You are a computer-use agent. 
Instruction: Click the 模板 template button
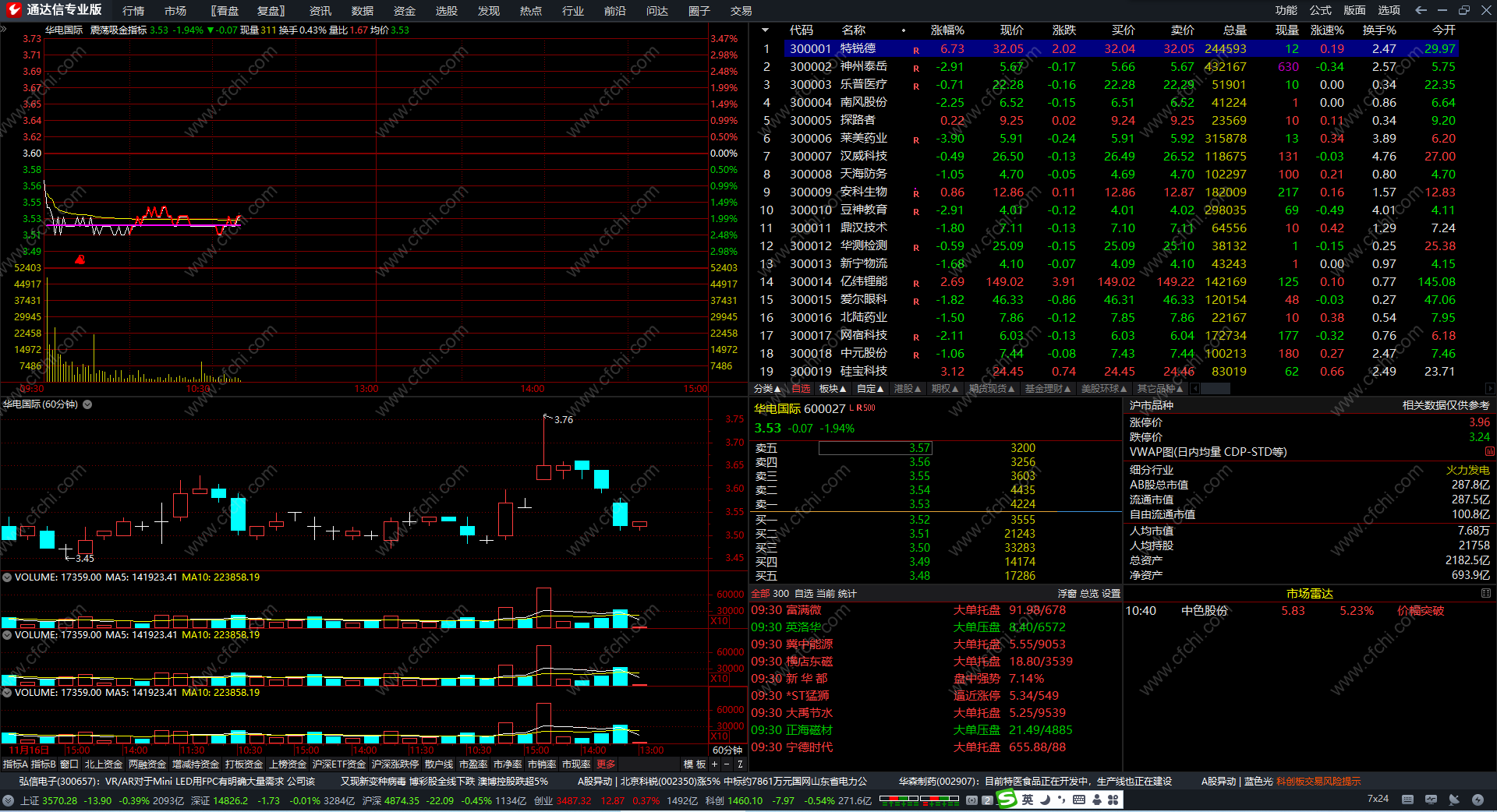coord(695,764)
